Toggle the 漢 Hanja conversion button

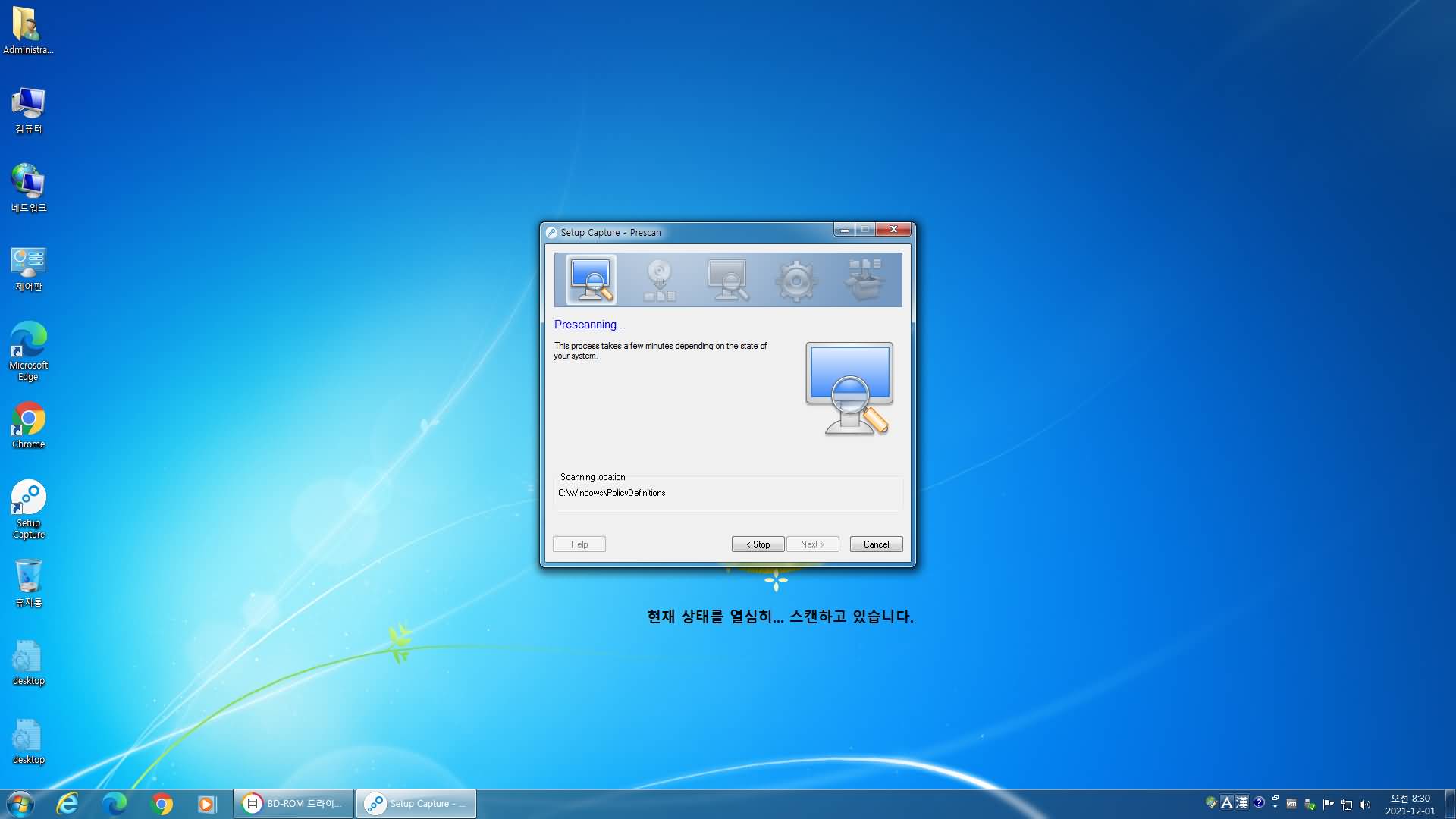pos(1242,802)
